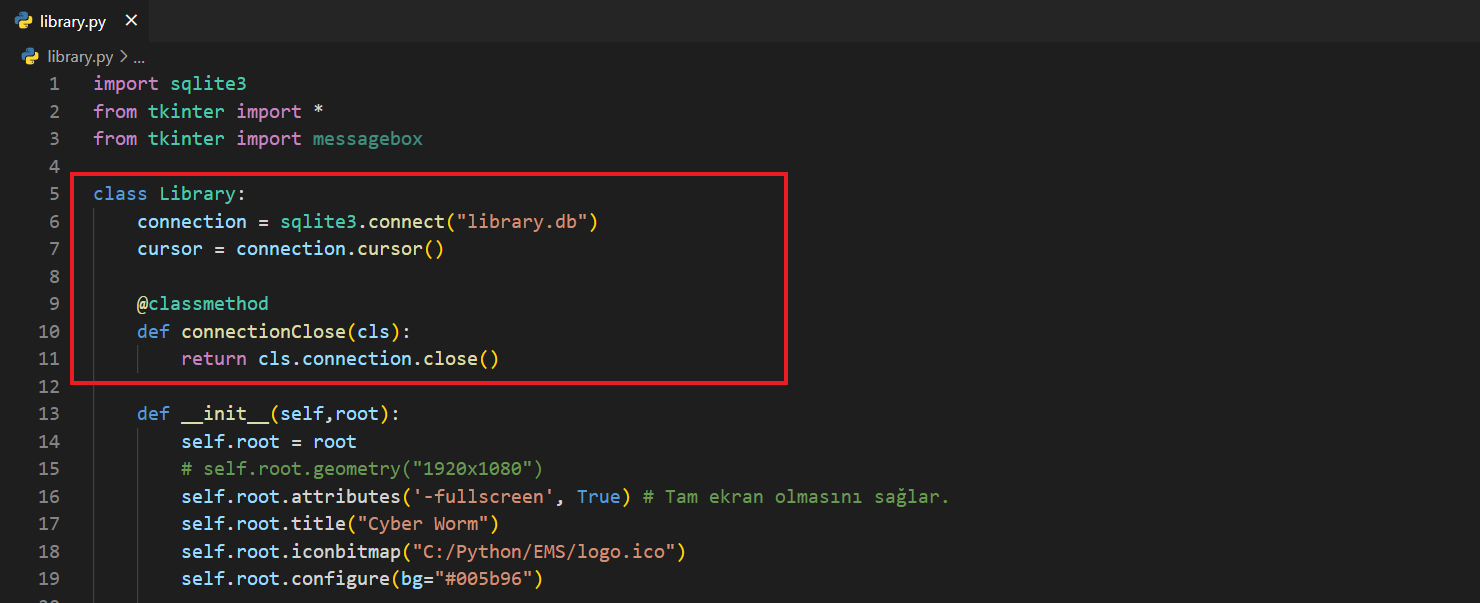Click the connectionClose method name
The image size is (1480, 603).
tap(263, 331)
